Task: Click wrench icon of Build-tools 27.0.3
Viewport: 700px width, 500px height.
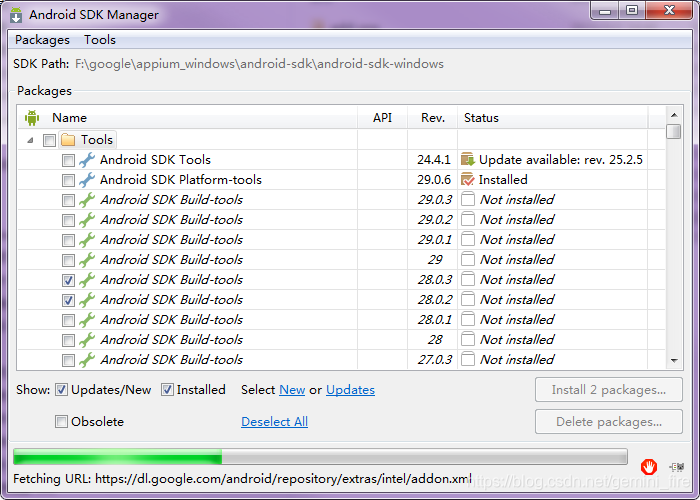Action: click(x=87, y=360)
